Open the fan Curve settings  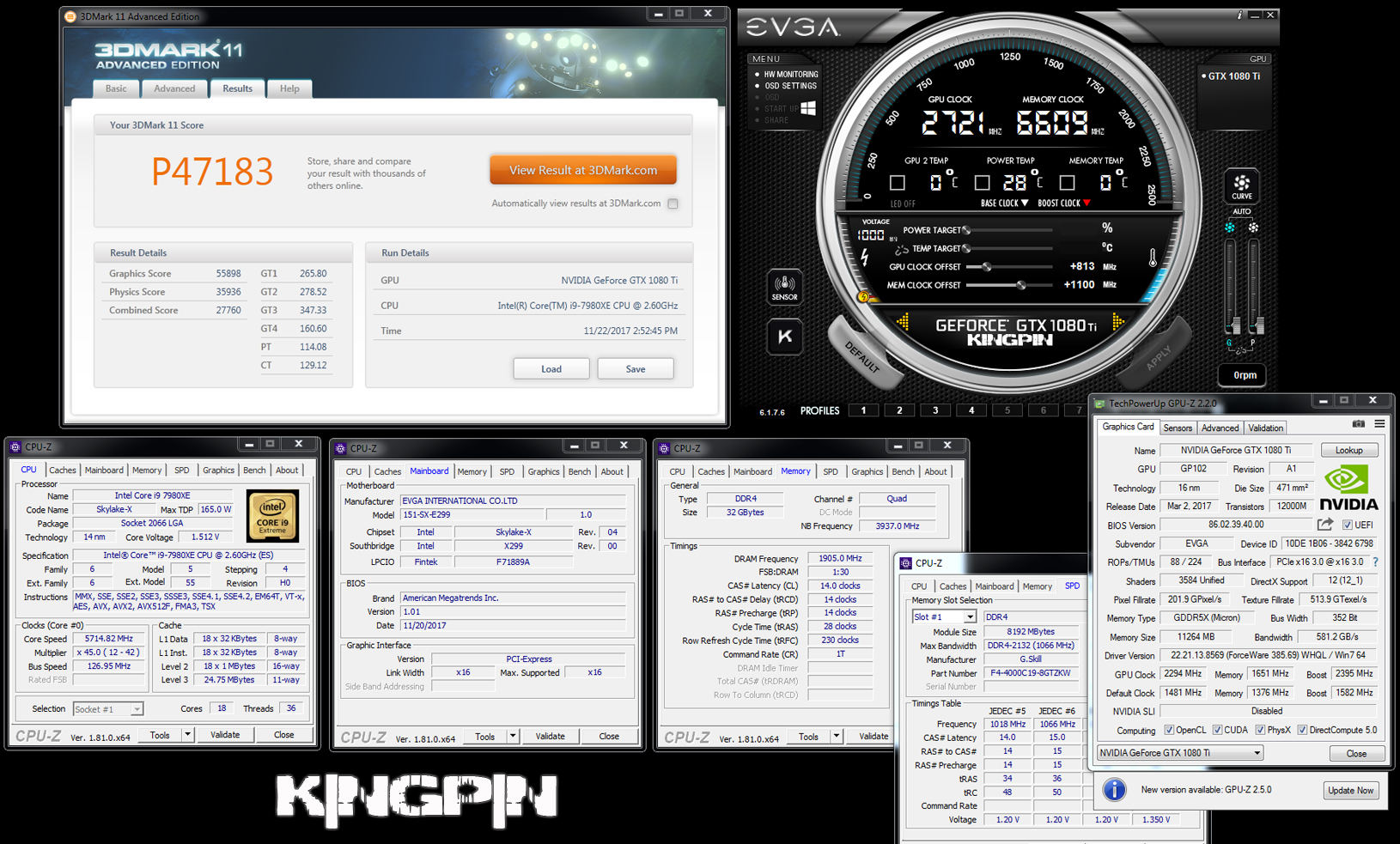[1242, 185]
